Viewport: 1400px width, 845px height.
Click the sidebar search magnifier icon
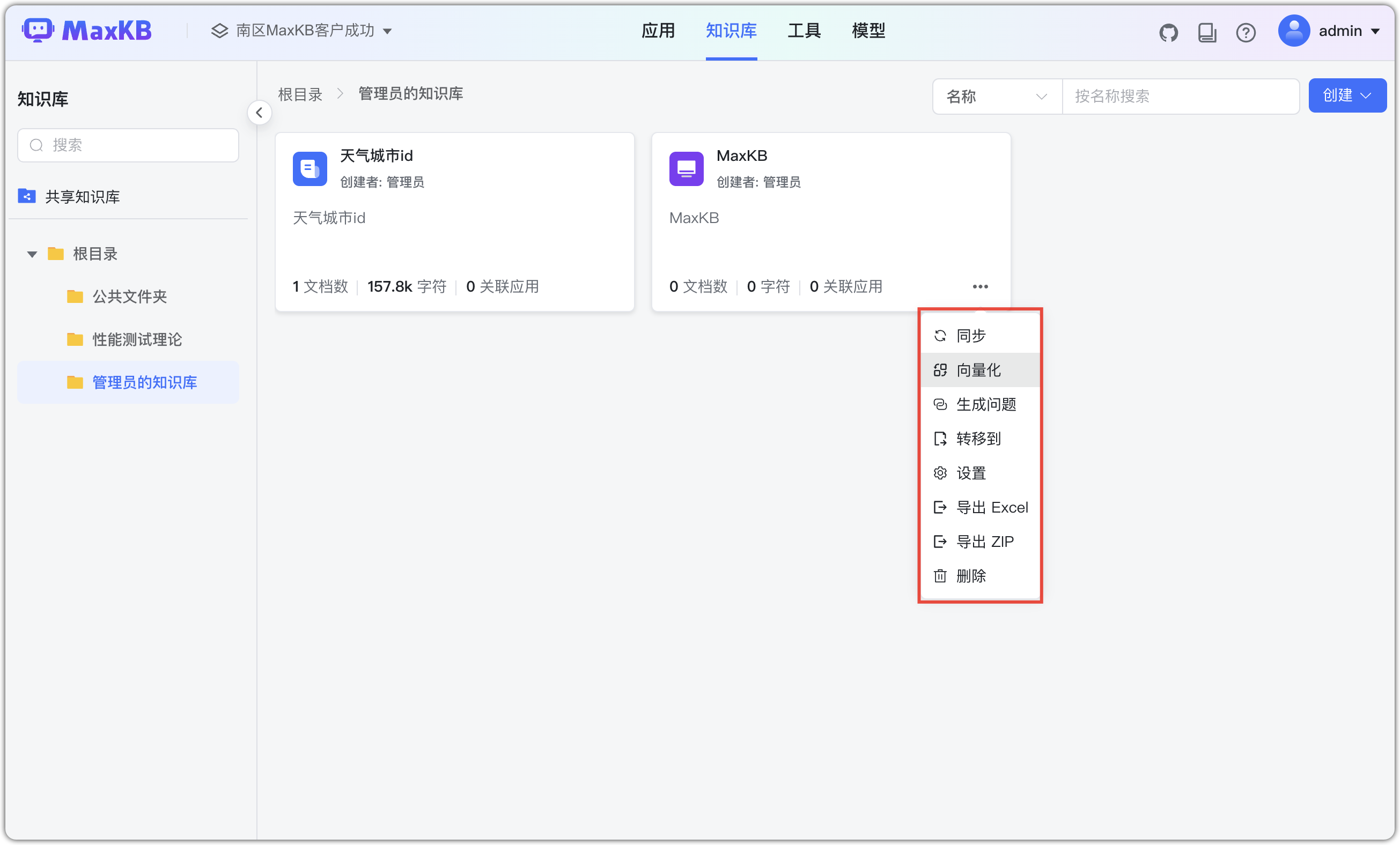[36, 145]
